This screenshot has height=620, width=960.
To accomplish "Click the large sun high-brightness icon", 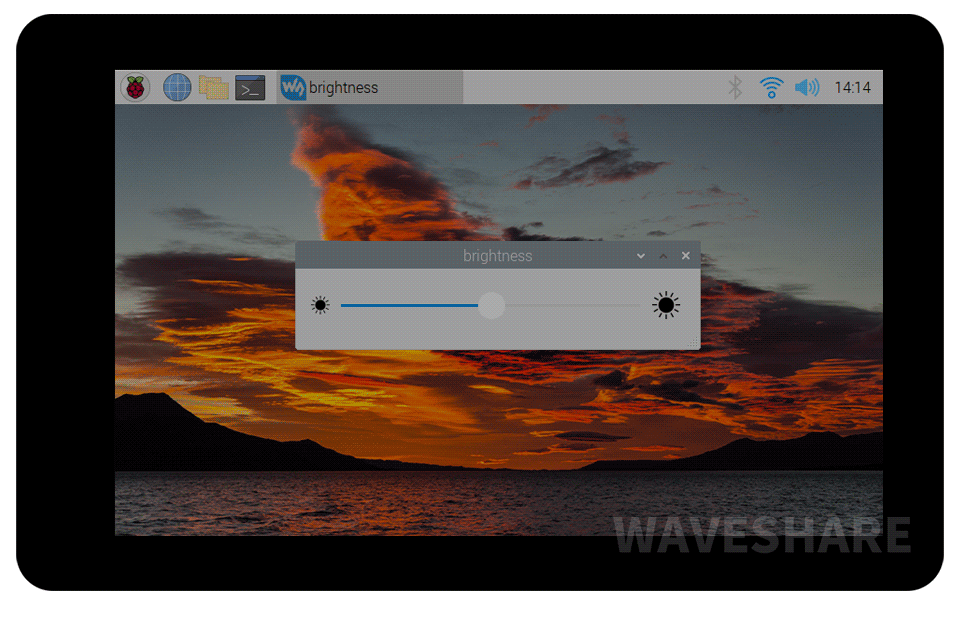I will tap(666, 306).
